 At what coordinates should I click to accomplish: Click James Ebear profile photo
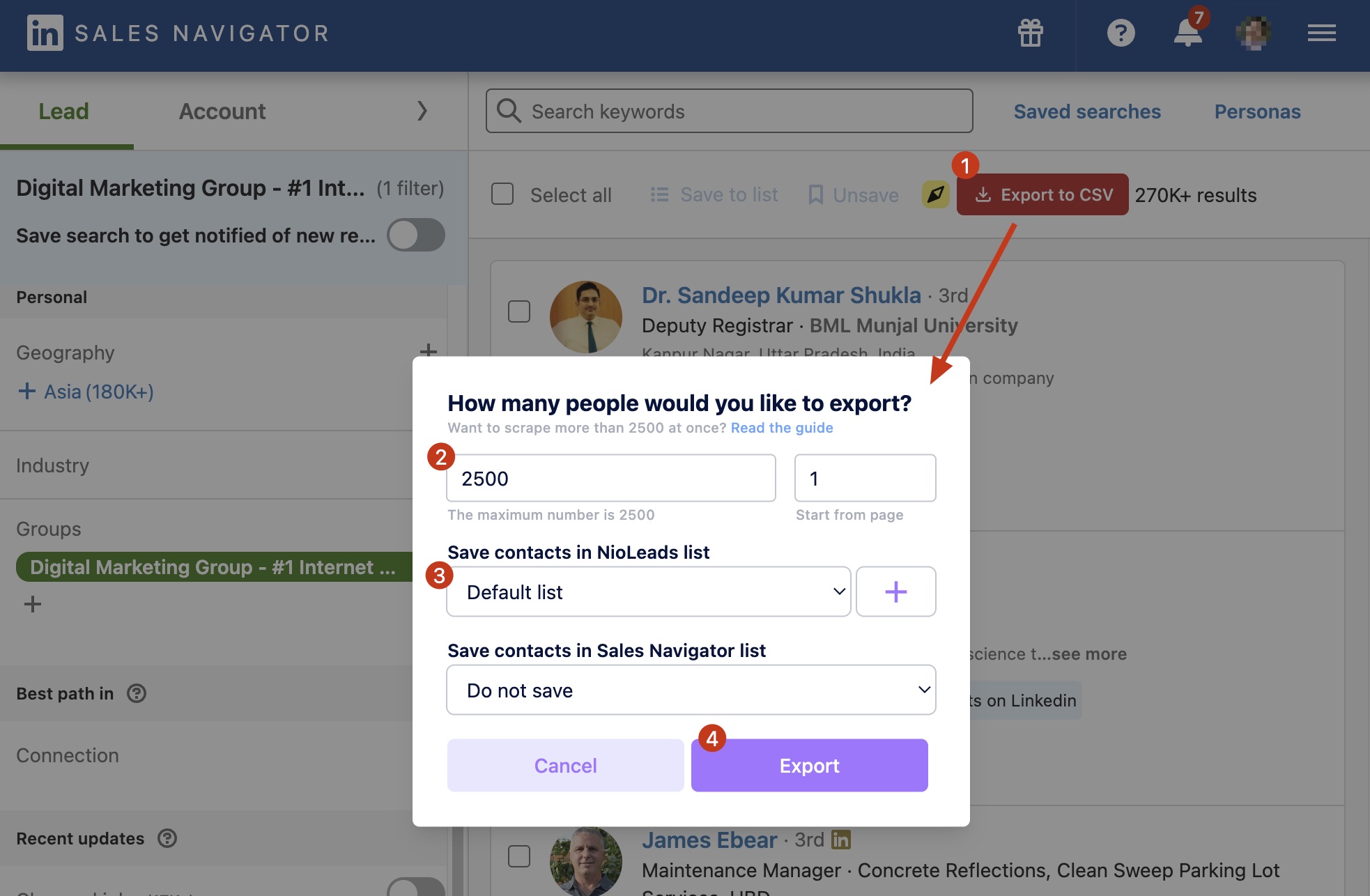tap(585, 861)
